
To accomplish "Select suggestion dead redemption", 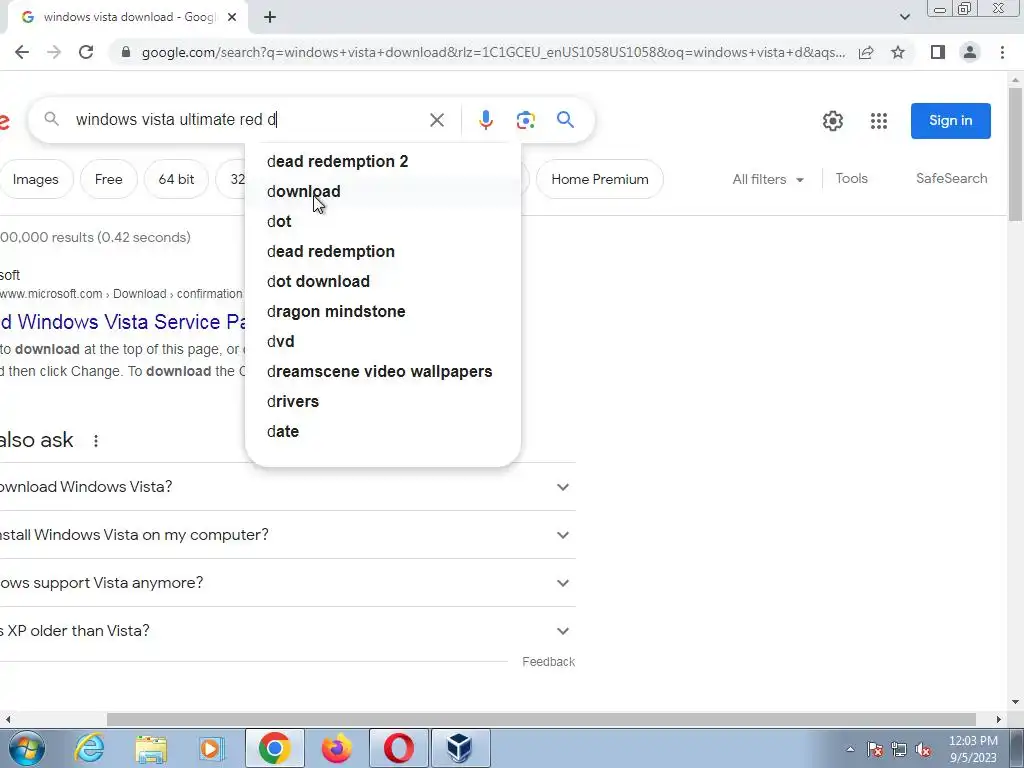I will pyautogui.click(x=383, y=251).
